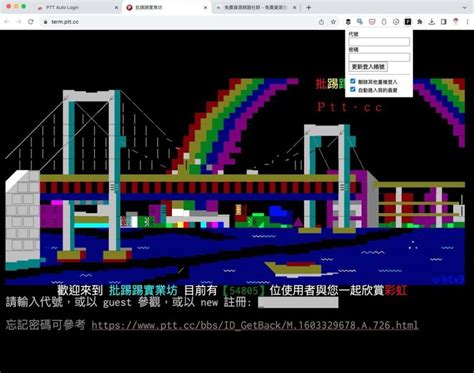The height and width of the screenshot is (373, 474).
Task: Open the Chrome three-dot menu
Action: tap(467, 22)
